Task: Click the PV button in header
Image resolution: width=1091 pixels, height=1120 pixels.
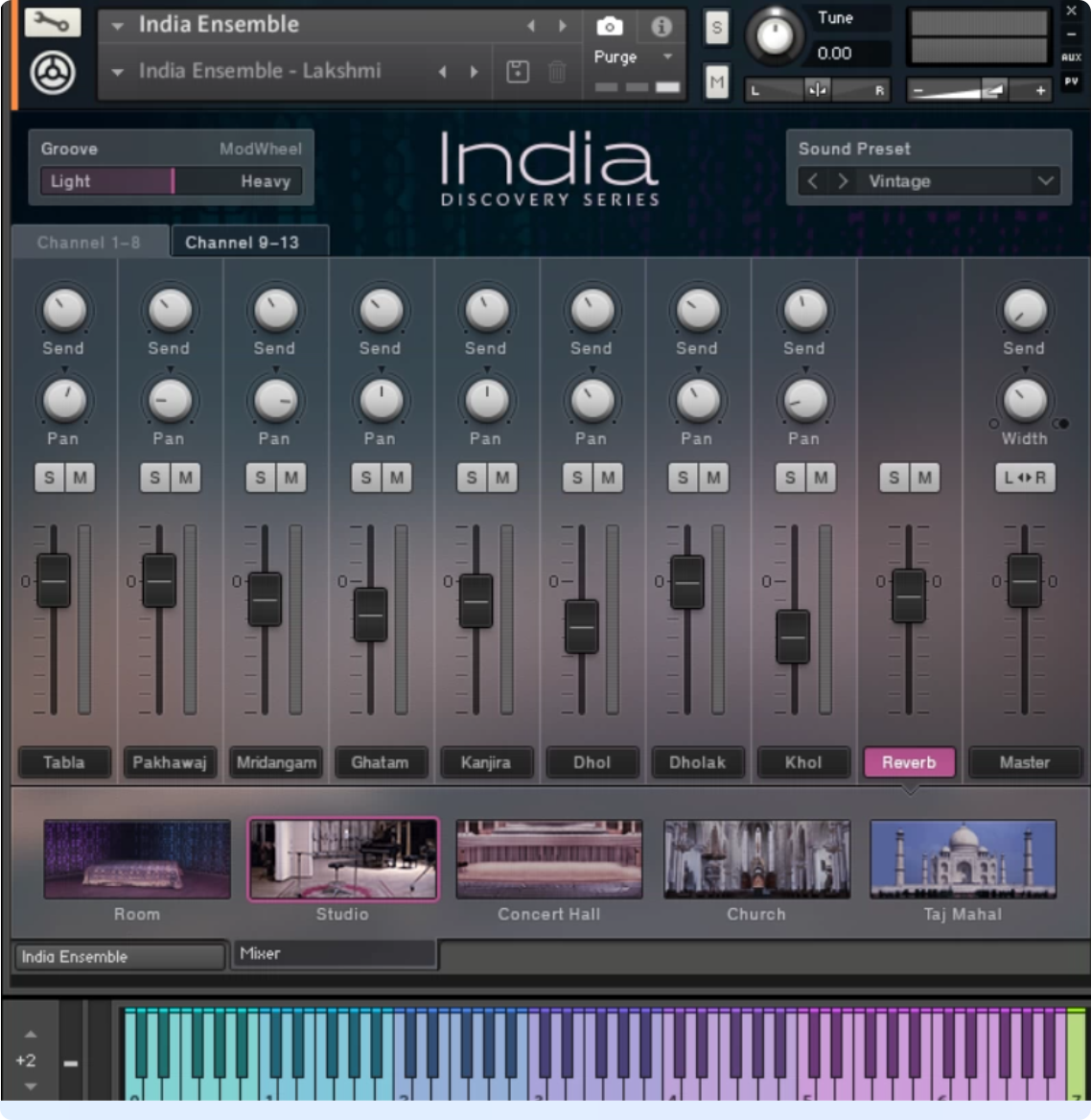Action: pos(1071,82)
